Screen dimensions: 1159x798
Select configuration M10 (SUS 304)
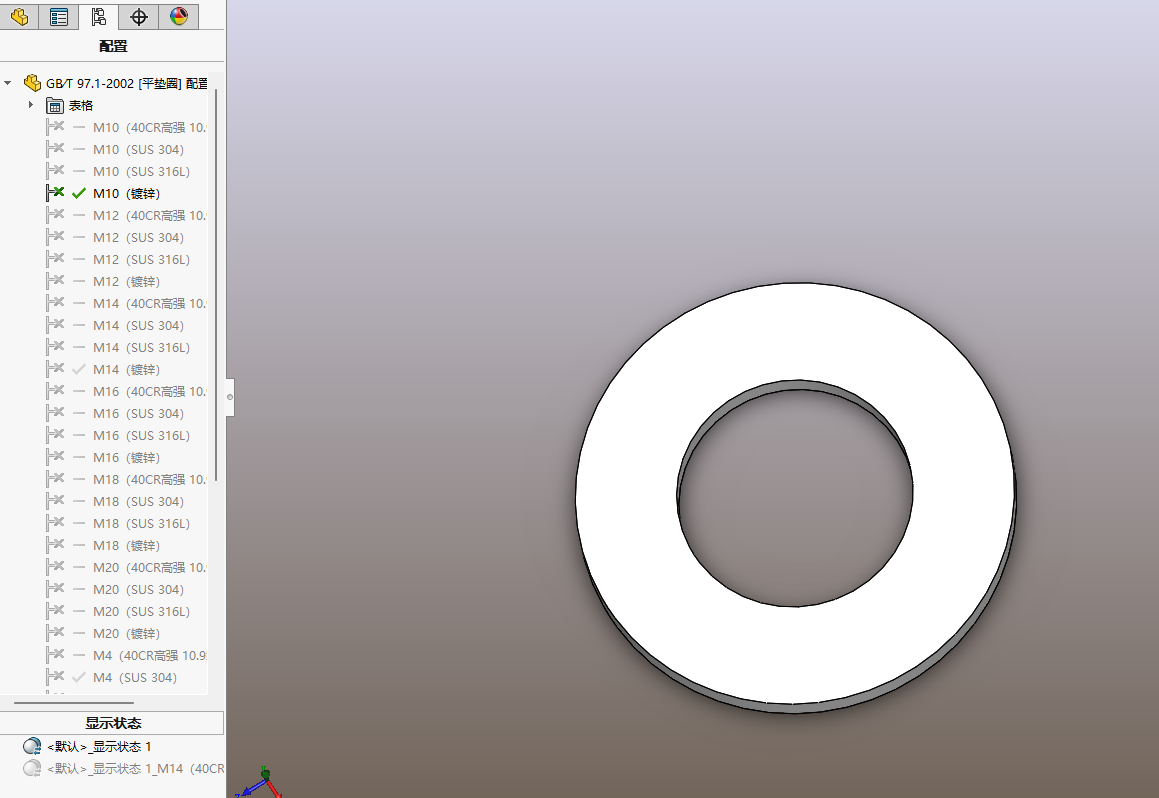(x=138, y=149)
